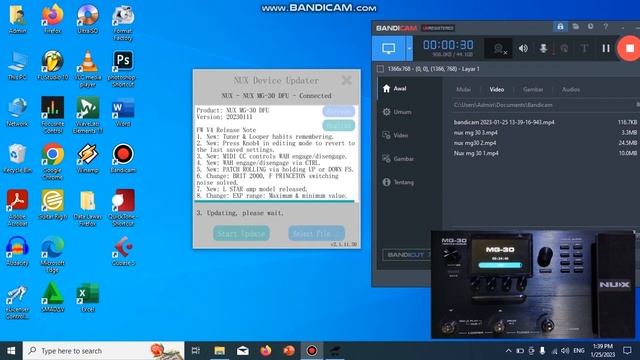Switch to the Mulai tab

coord(463,89)
